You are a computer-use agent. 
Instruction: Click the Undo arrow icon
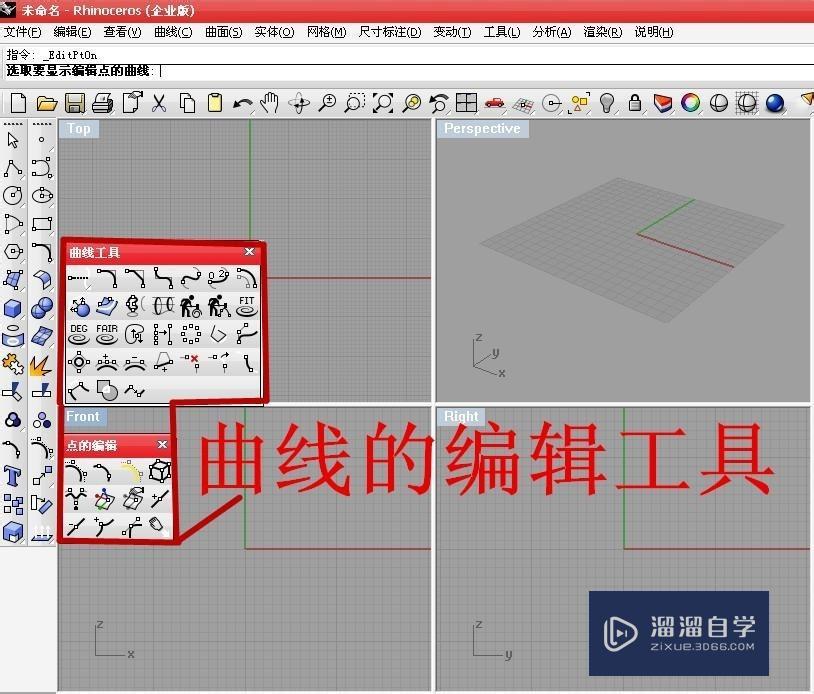click(242, 103)
